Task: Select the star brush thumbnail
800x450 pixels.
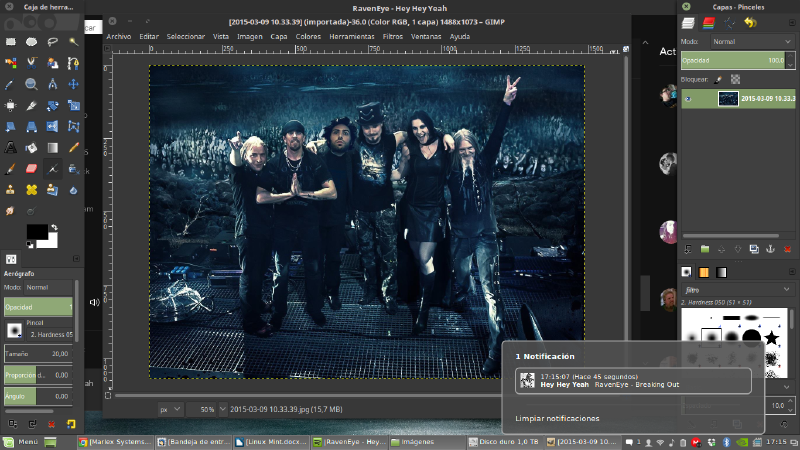Action: (x=771, y=337)
